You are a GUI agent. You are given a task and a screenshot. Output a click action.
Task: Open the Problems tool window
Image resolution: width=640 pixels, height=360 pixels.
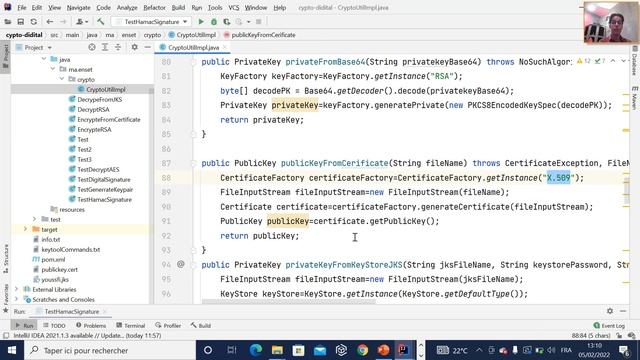(91, 325)
